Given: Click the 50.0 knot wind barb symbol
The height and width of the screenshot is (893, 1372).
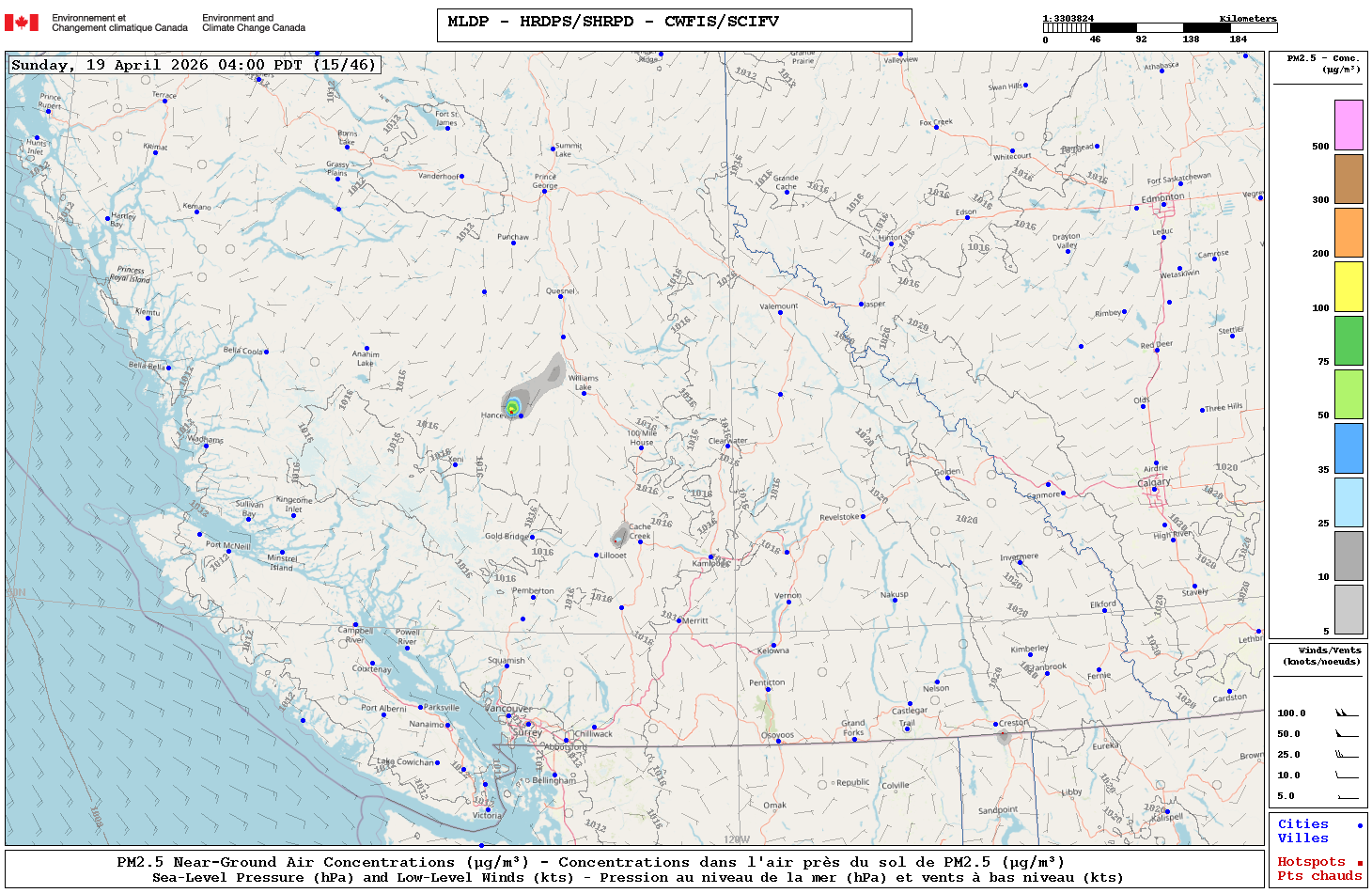Looking at the screenshot, I should click(1347, 734).
